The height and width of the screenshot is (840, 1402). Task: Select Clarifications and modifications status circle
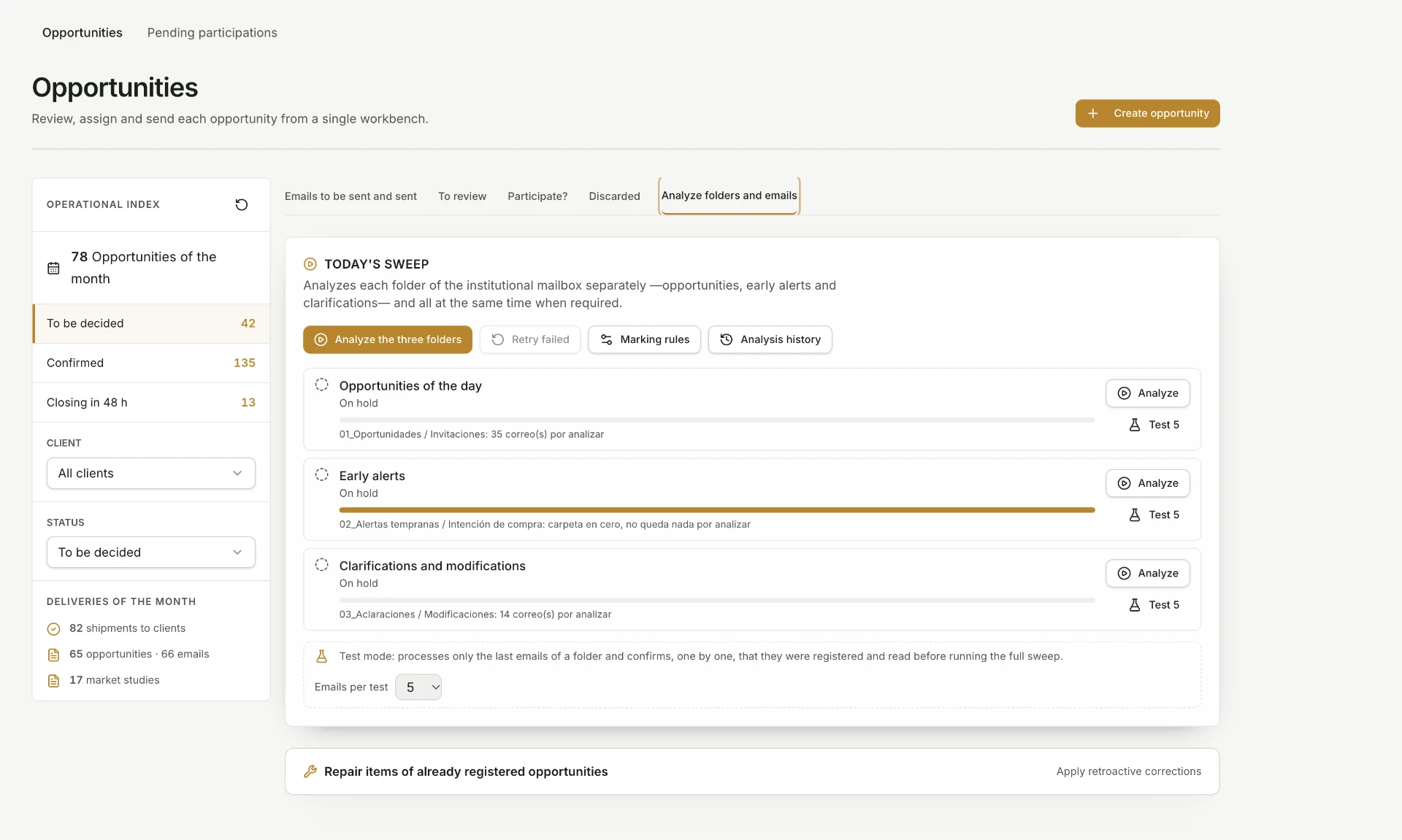click(321, 565)
